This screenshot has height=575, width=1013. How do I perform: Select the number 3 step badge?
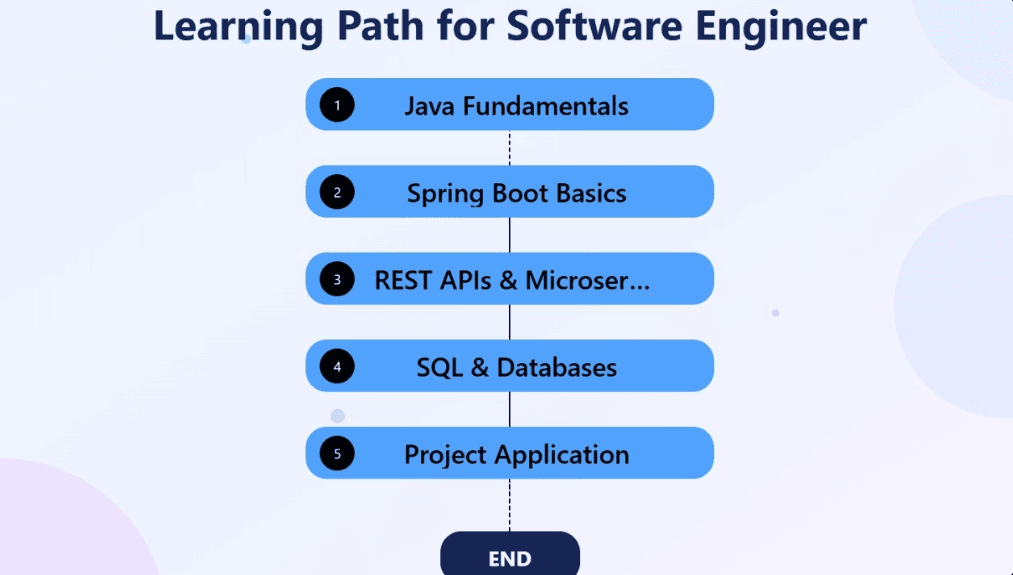click(337, 279)
